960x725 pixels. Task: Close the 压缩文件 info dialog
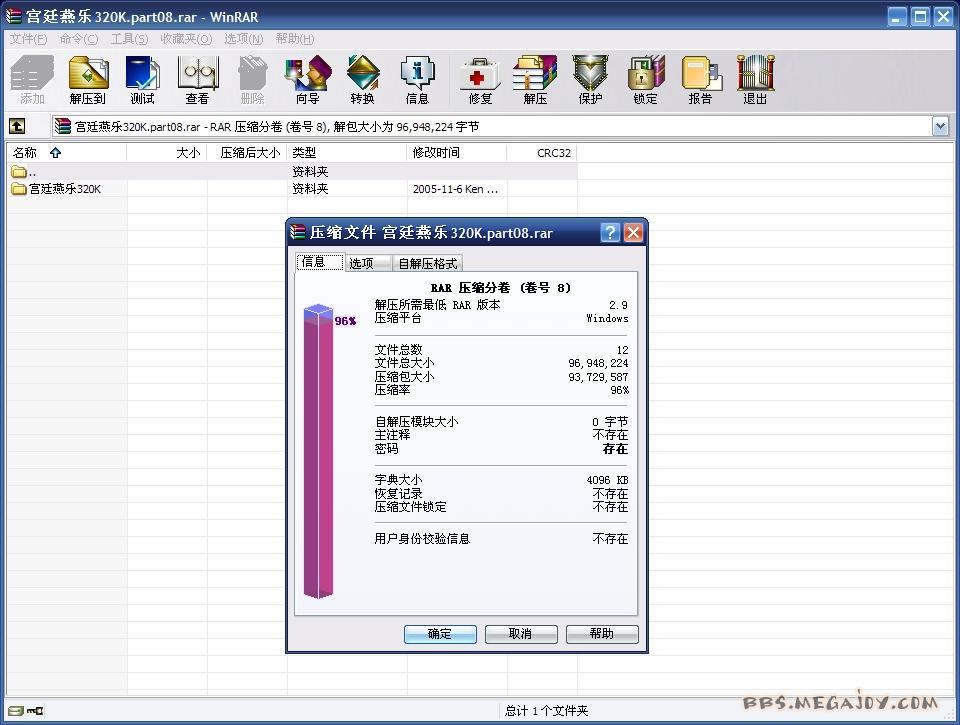coord(633,233)
